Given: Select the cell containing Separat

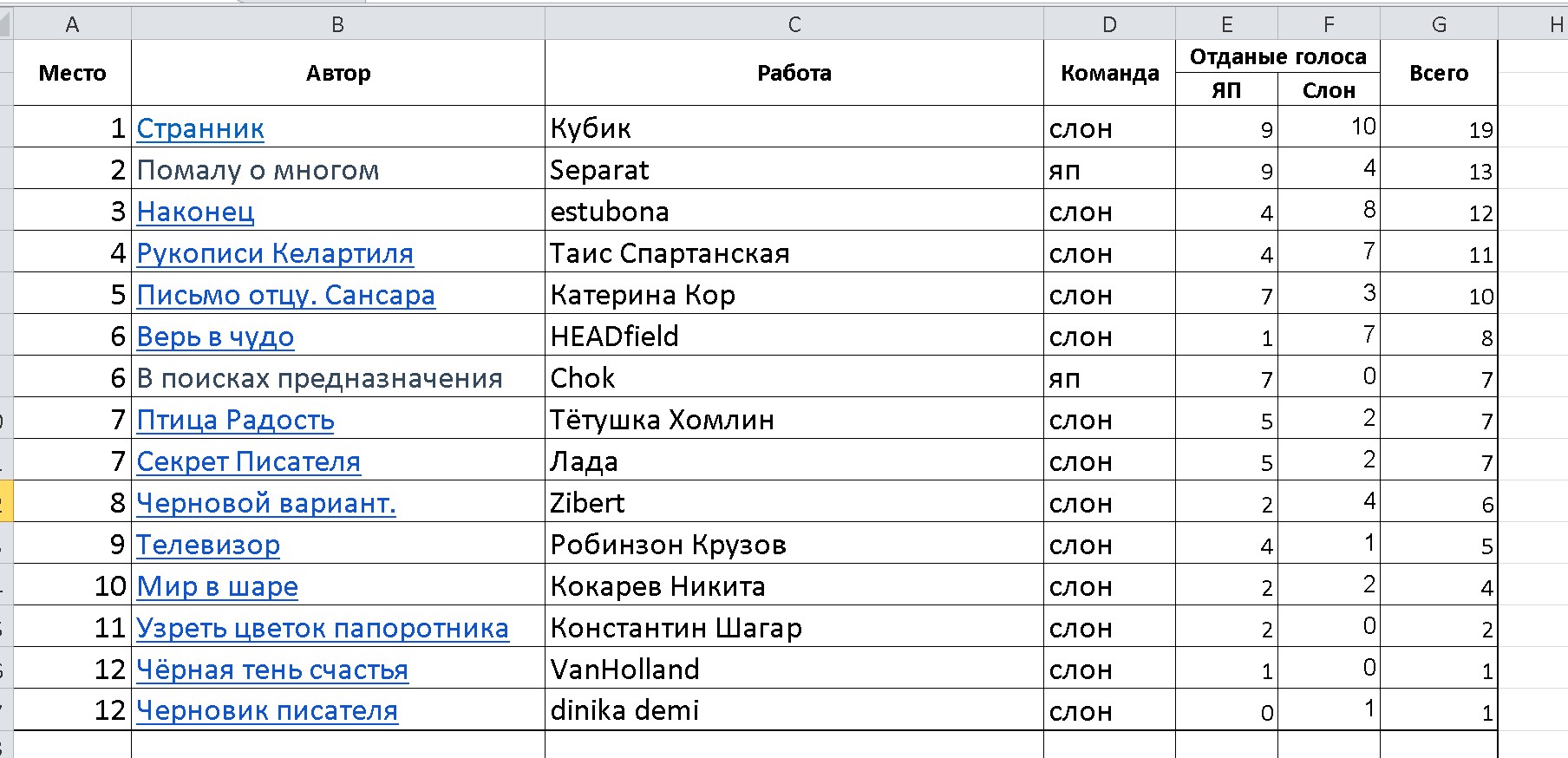Looking at the screenshot, I should 794,170.
